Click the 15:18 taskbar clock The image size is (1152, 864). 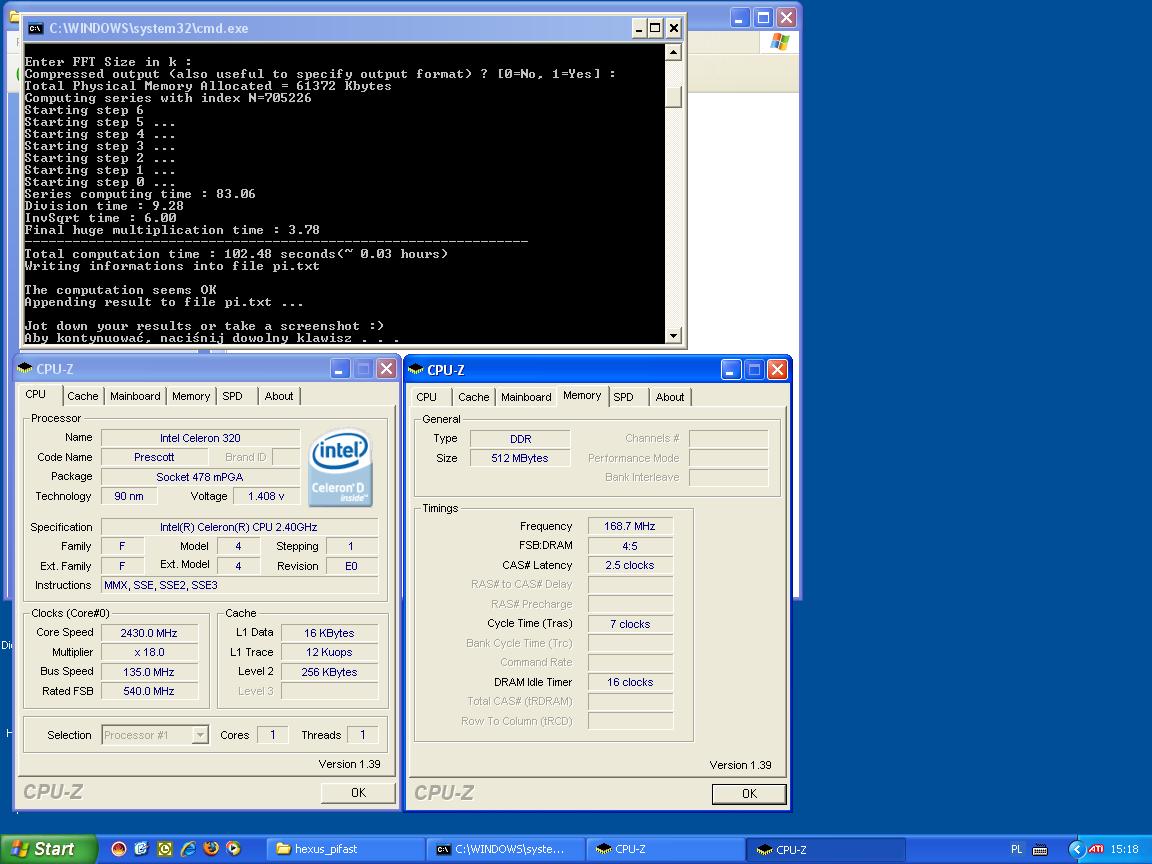[x=1124, y=849]
